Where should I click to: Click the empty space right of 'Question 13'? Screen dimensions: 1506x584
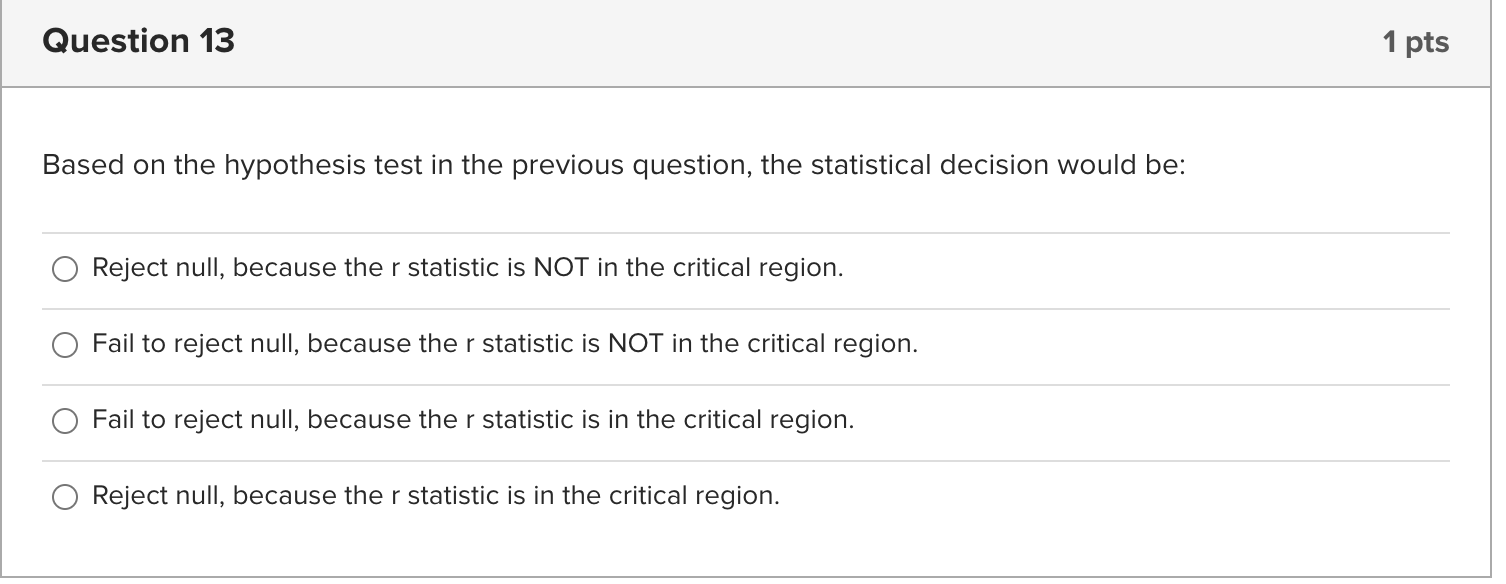[x=700, y=41]
